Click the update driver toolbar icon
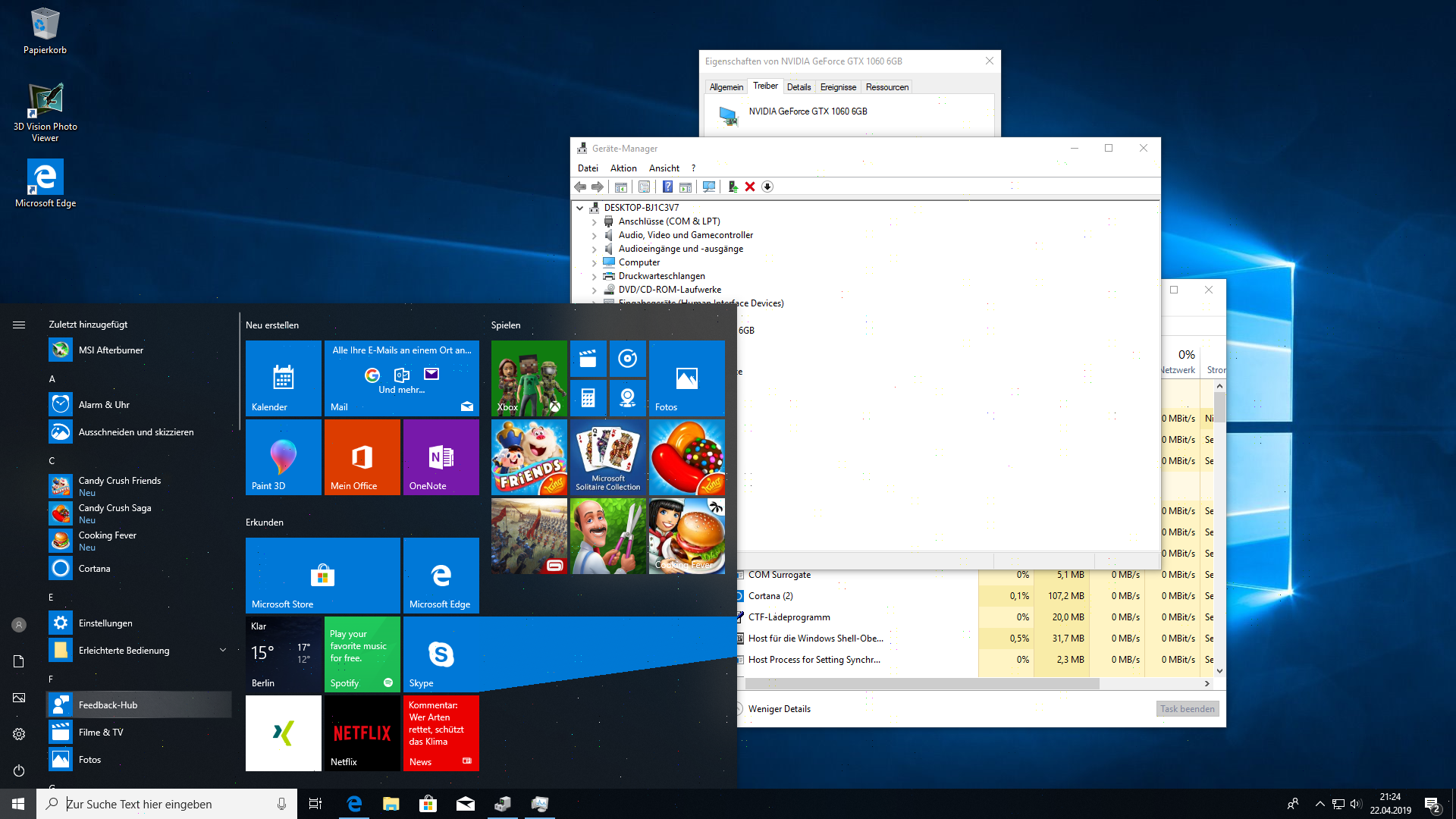The width and height of the screenshot is (1456, 819). tap(733, 187)
